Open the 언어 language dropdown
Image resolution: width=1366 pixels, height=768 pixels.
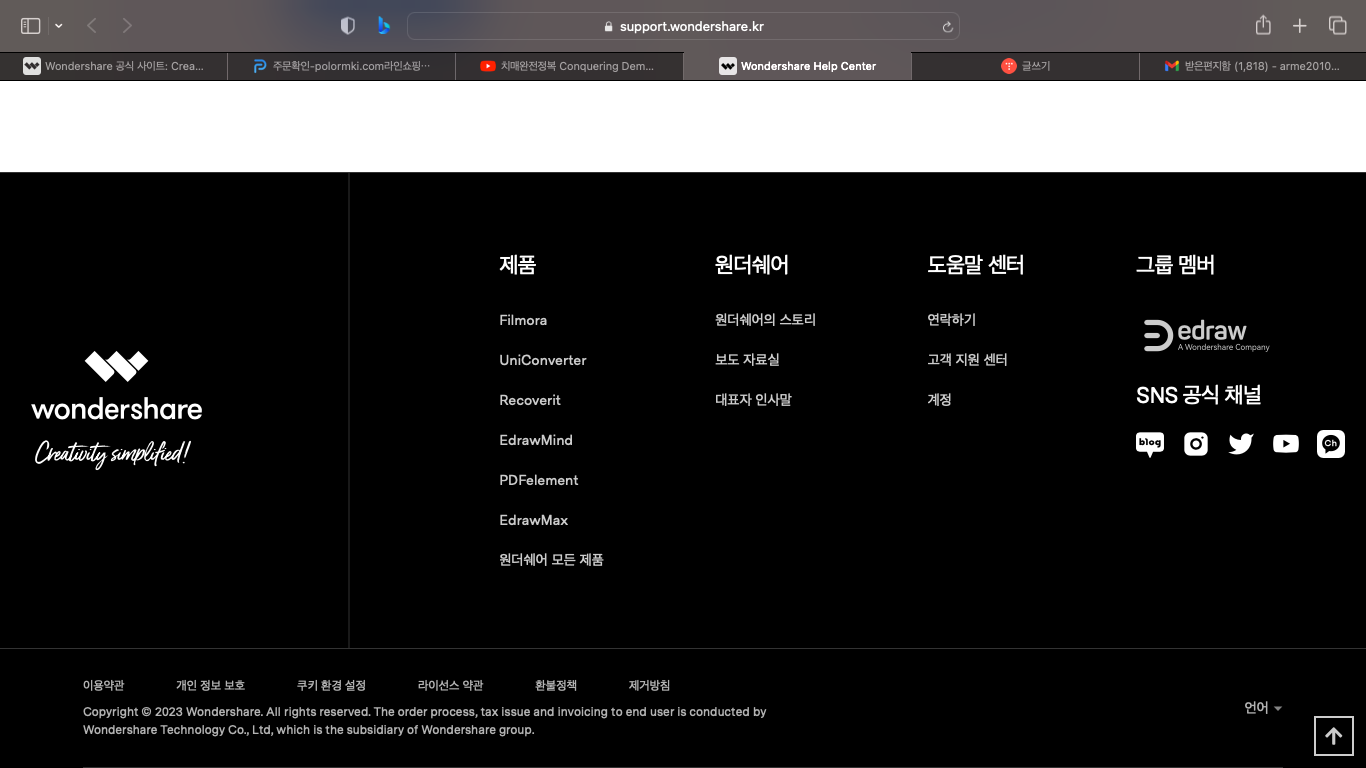[1263, 708]
